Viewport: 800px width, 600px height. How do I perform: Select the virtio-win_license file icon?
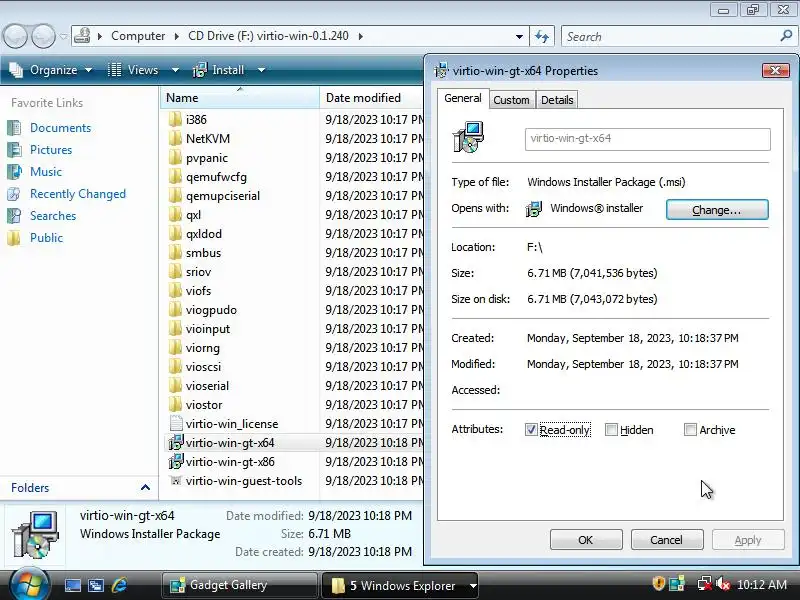(x=176, y=423)
